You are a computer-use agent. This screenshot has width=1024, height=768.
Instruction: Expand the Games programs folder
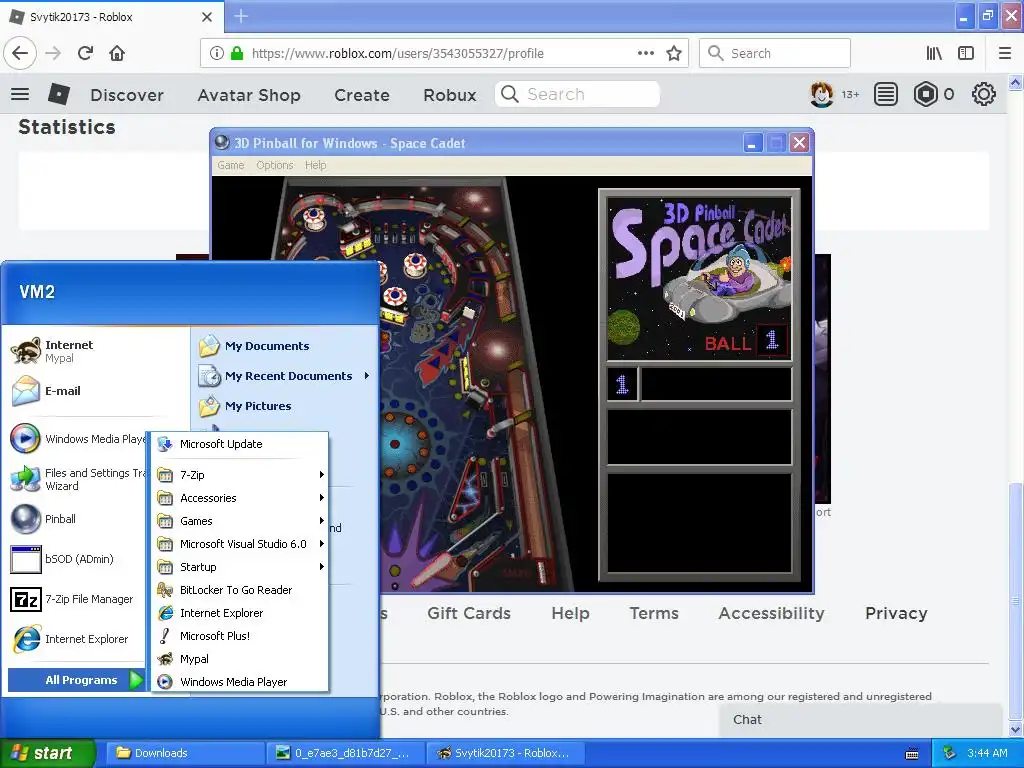pyautogui.click(x=240, y=520)
